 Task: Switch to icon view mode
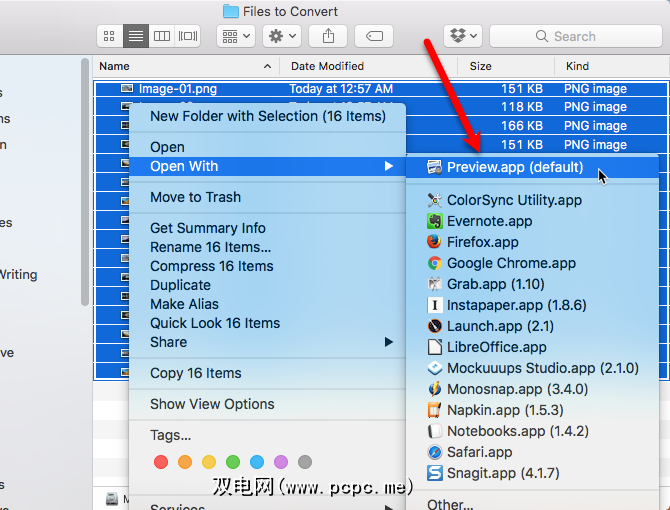pos(110,36)
